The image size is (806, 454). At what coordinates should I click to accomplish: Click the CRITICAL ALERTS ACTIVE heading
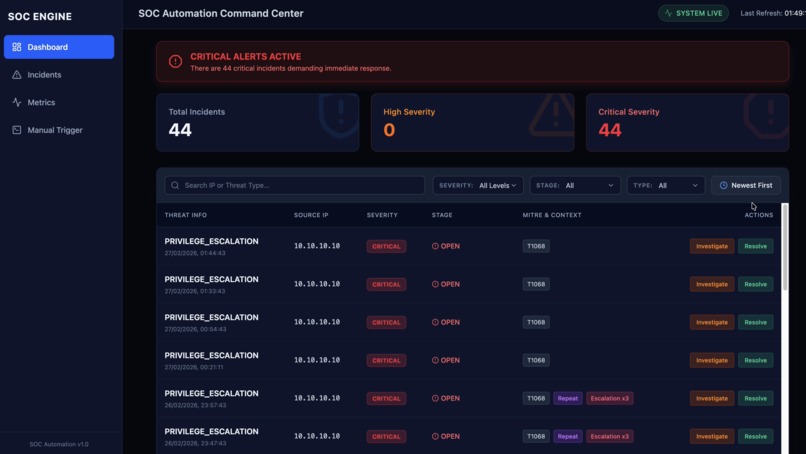(246, 57)
